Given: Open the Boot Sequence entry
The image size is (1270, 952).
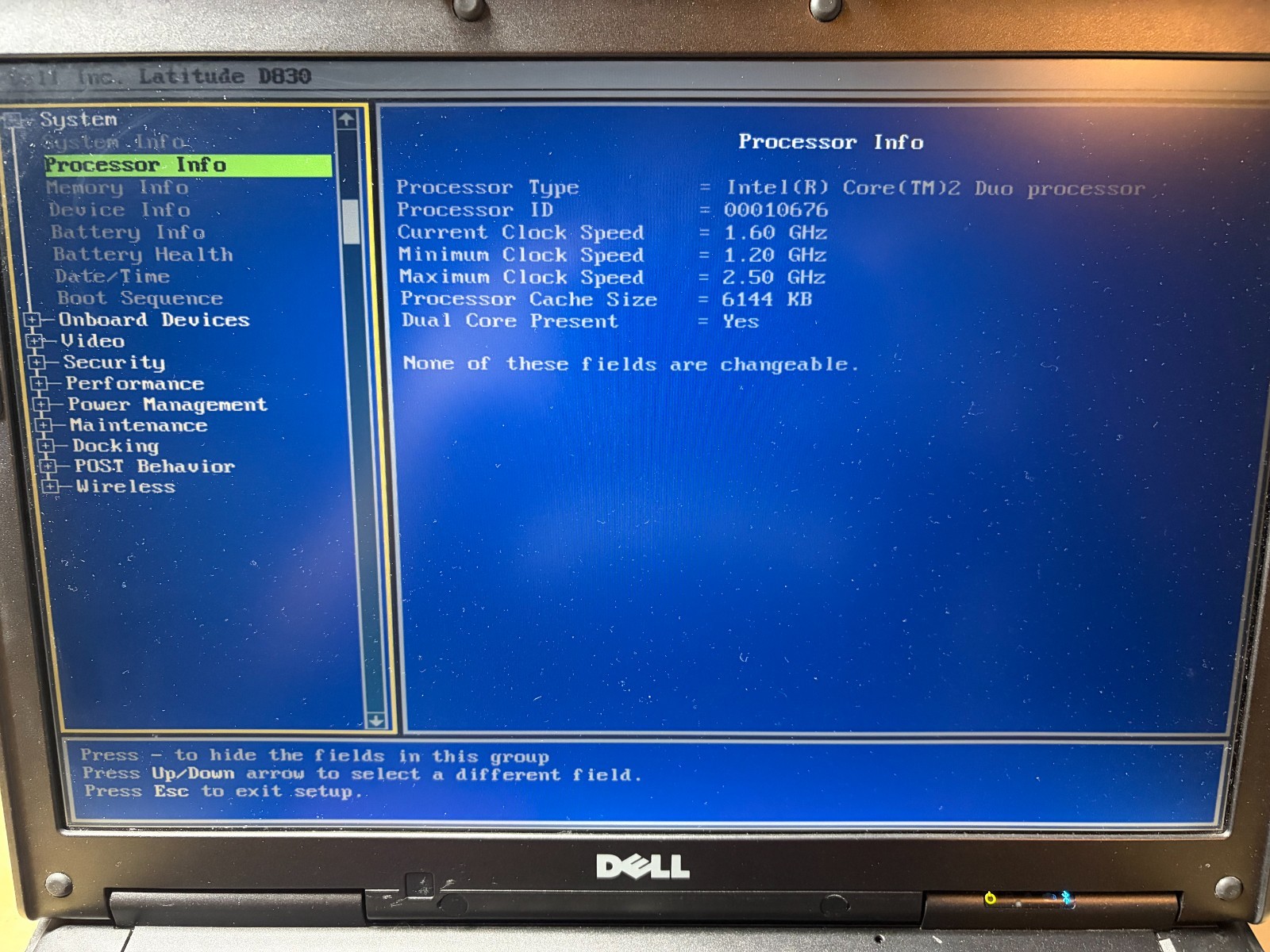Looking at the screenshot, I should click(x=140, y=298).
